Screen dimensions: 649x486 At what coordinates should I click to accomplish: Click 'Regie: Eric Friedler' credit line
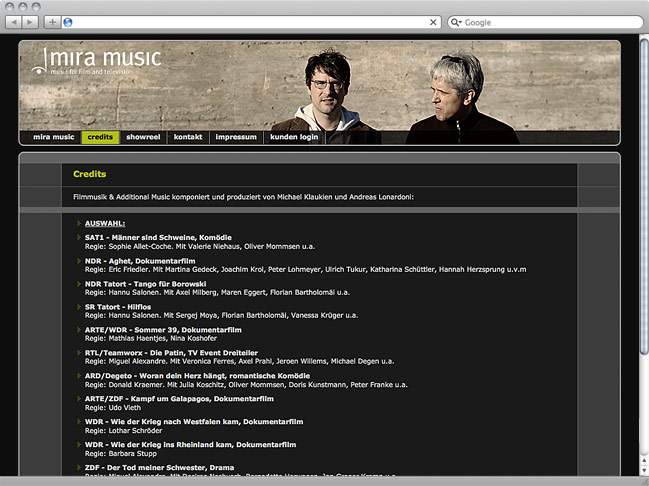click(x=305, y=269)
